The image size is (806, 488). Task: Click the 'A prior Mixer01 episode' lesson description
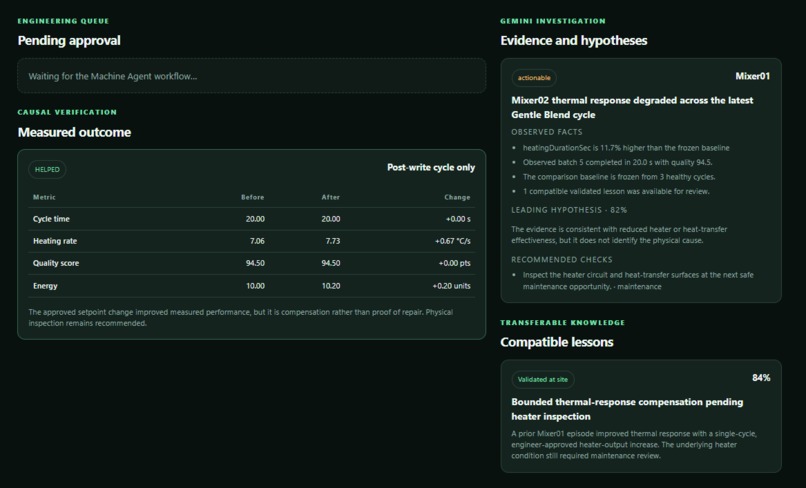634,445
